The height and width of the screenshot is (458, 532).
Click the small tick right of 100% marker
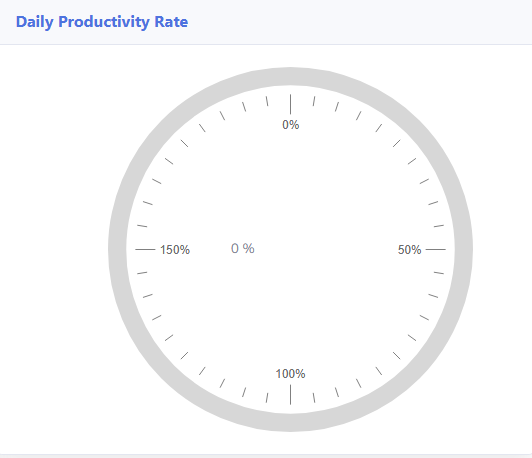pyautogui.click(x=314, y=398)
